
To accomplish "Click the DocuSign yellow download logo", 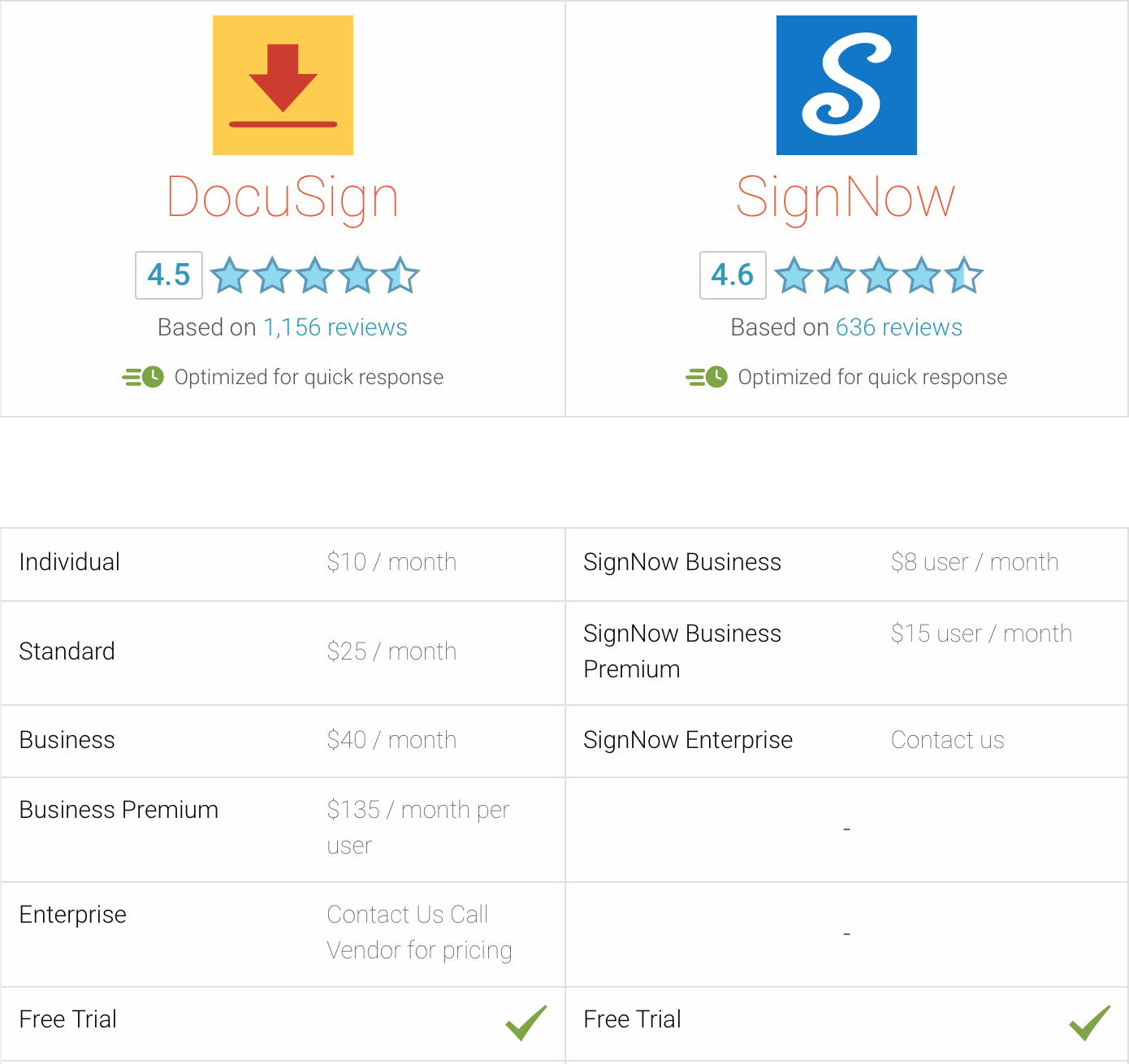I will click(283, 85).
